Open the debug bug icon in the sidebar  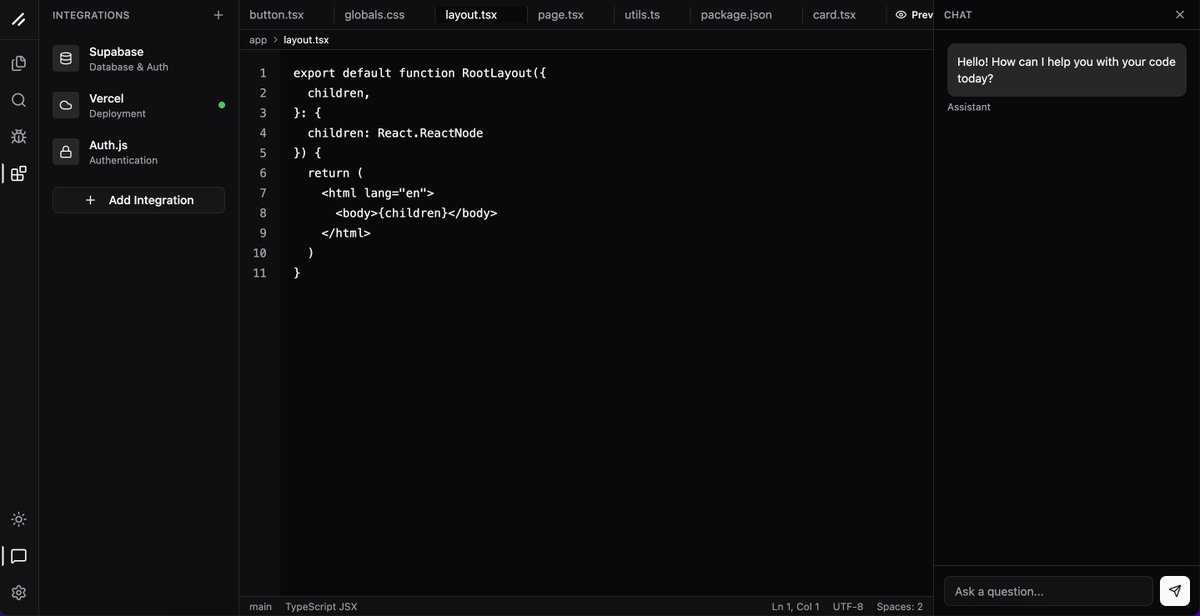pos(18,137)
